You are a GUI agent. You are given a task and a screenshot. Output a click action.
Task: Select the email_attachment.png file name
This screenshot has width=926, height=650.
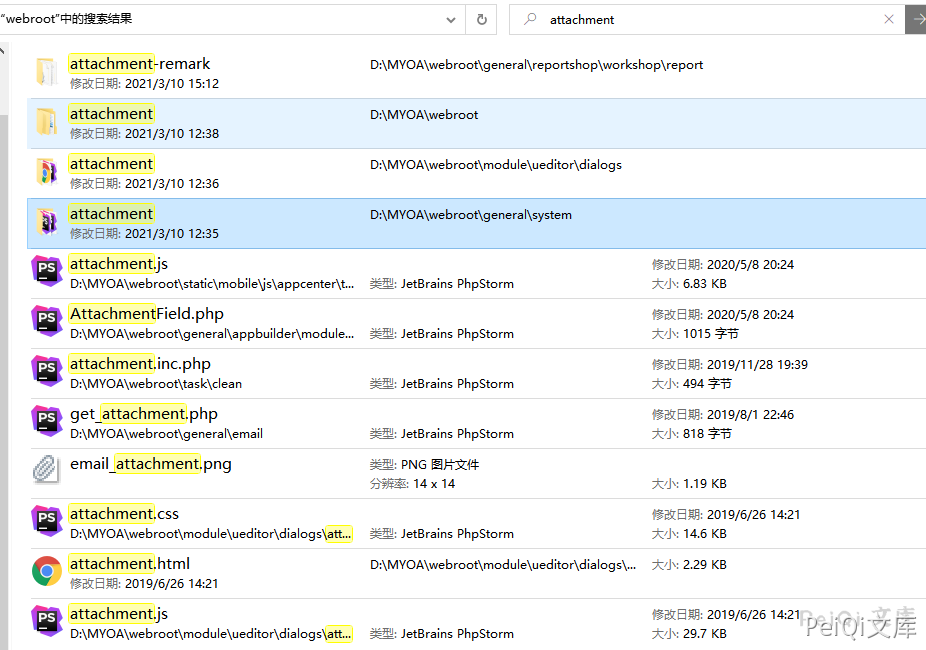[151, 463]
